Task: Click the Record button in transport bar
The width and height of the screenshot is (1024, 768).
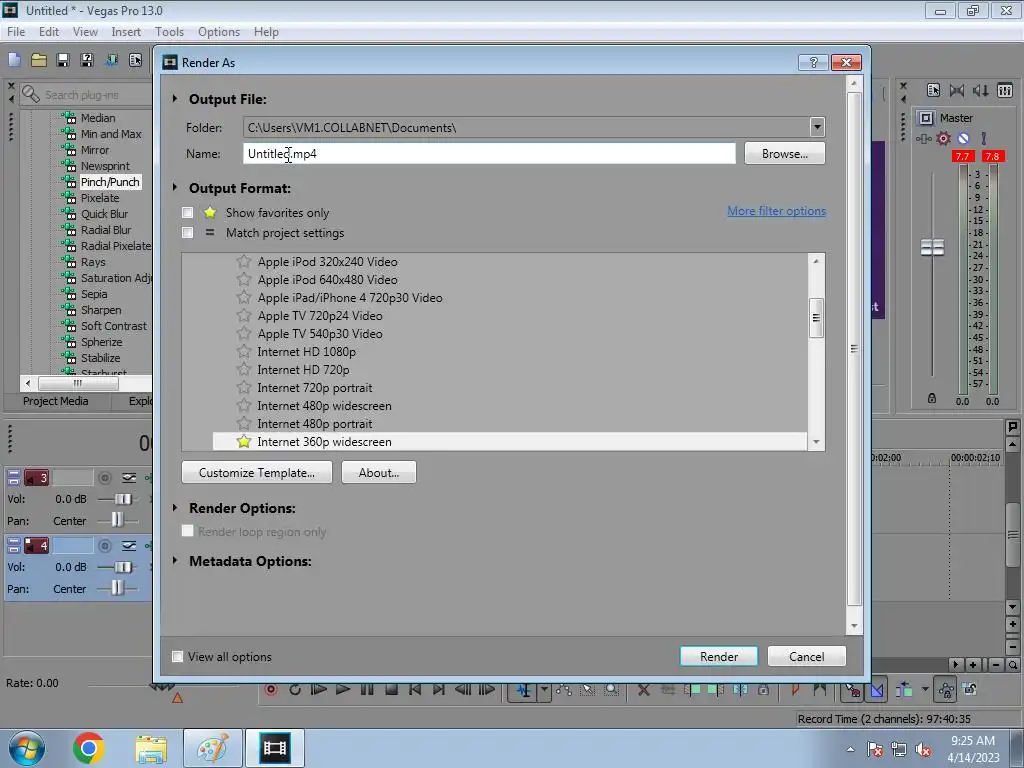Action: tap(271, 690)
